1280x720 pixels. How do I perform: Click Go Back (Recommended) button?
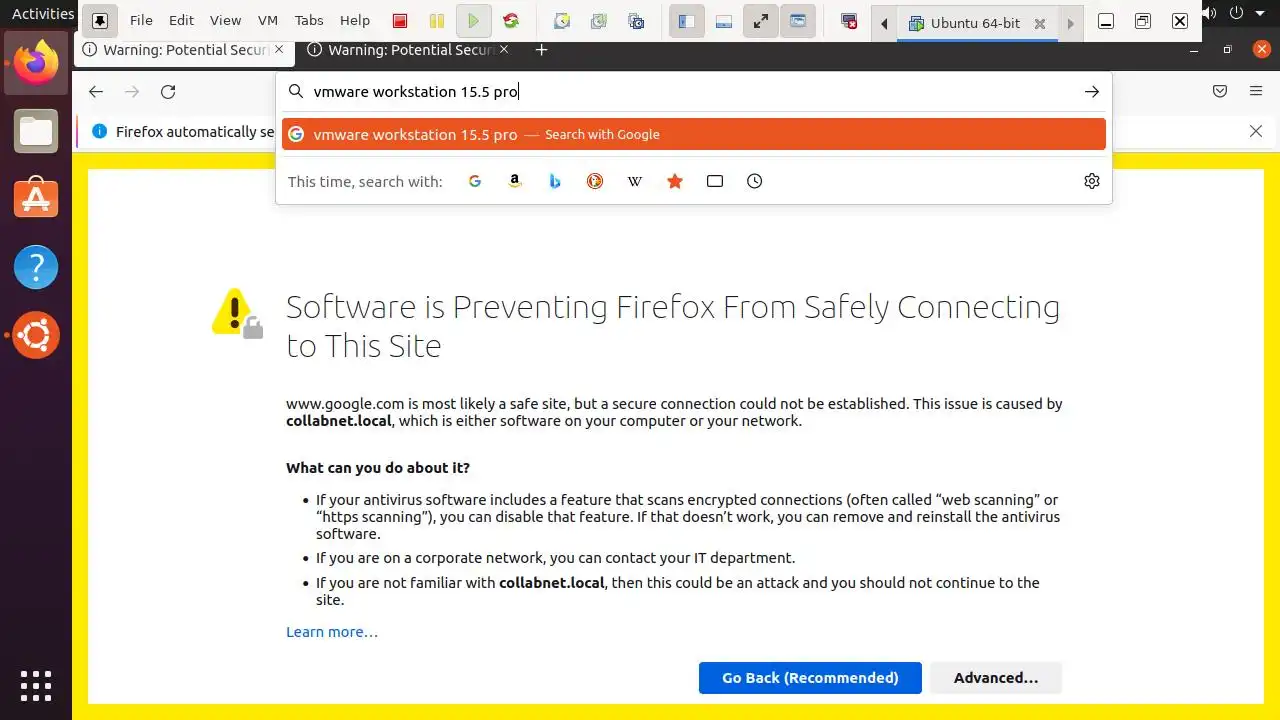click(x=810, y=678)
